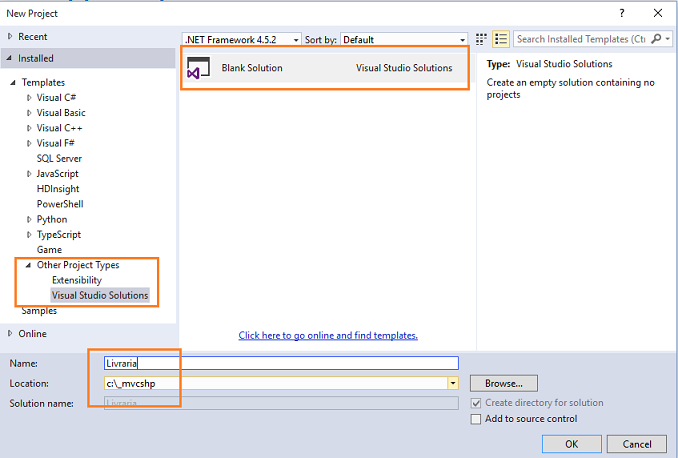Expand the Python node
678x458 pixels.
coord(29,219)
